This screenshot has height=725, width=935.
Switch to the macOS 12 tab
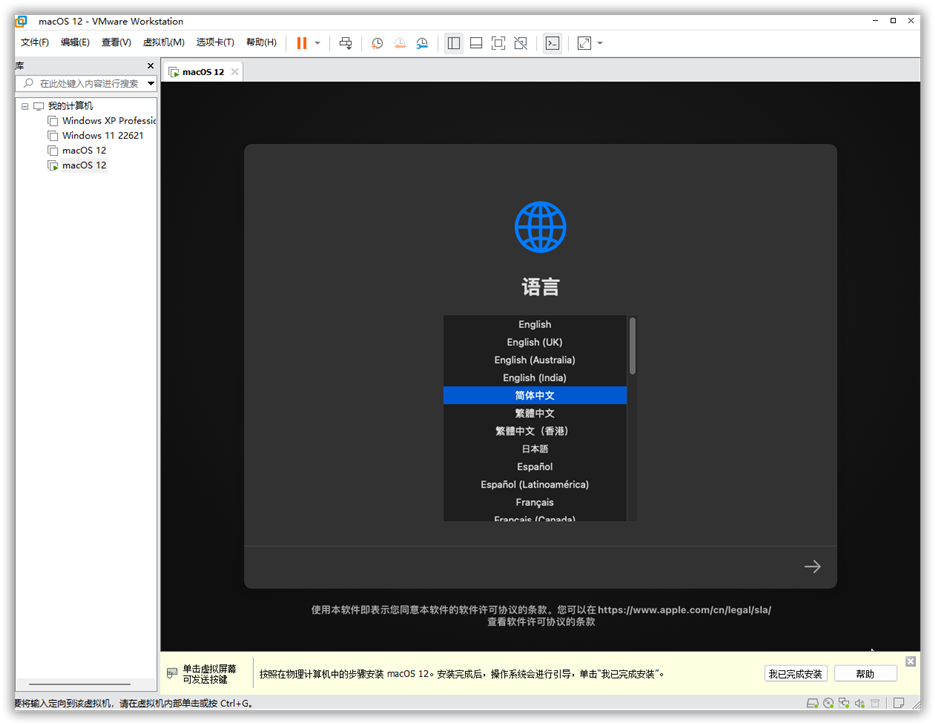tap(203, 72)
